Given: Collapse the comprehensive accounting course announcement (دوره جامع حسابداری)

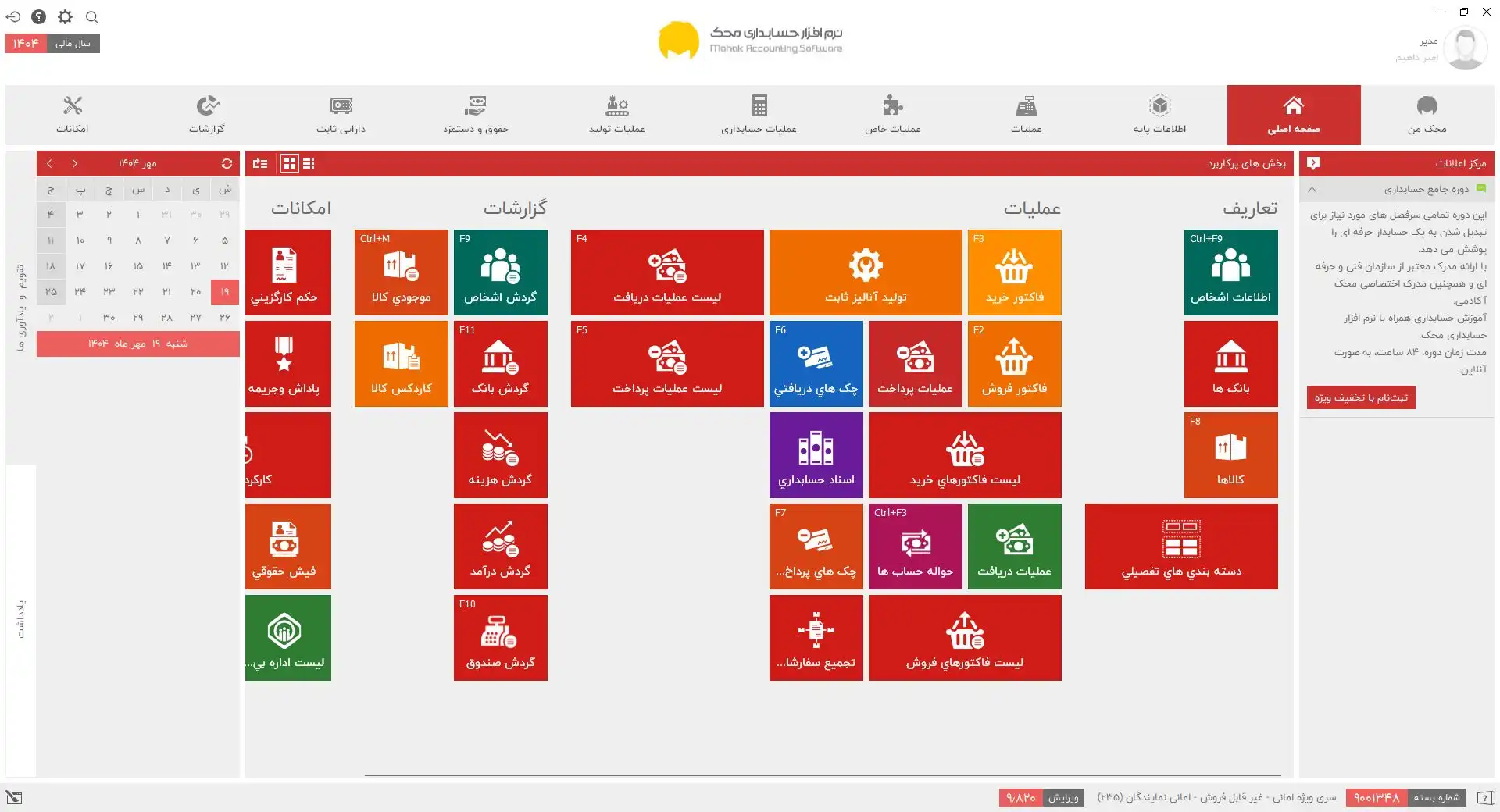Looking at the screenshot, I should (x=1312, y=189).
